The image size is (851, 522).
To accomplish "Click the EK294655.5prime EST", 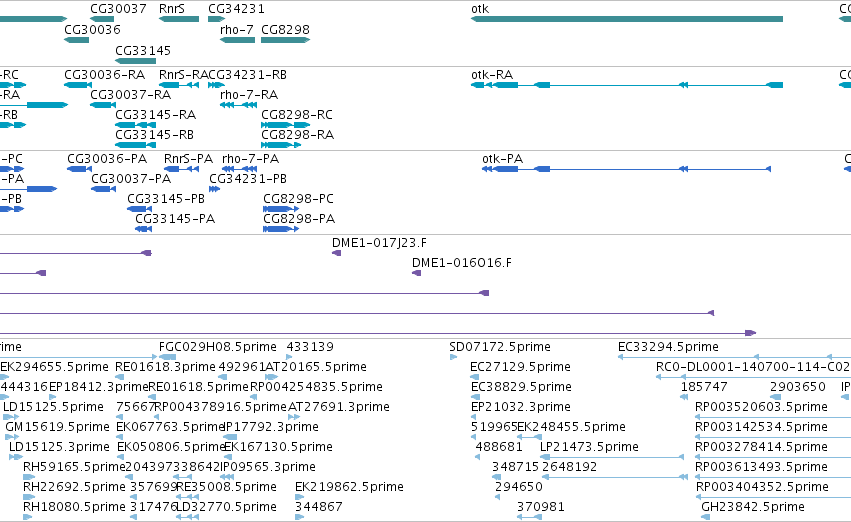I will (4, 377).
